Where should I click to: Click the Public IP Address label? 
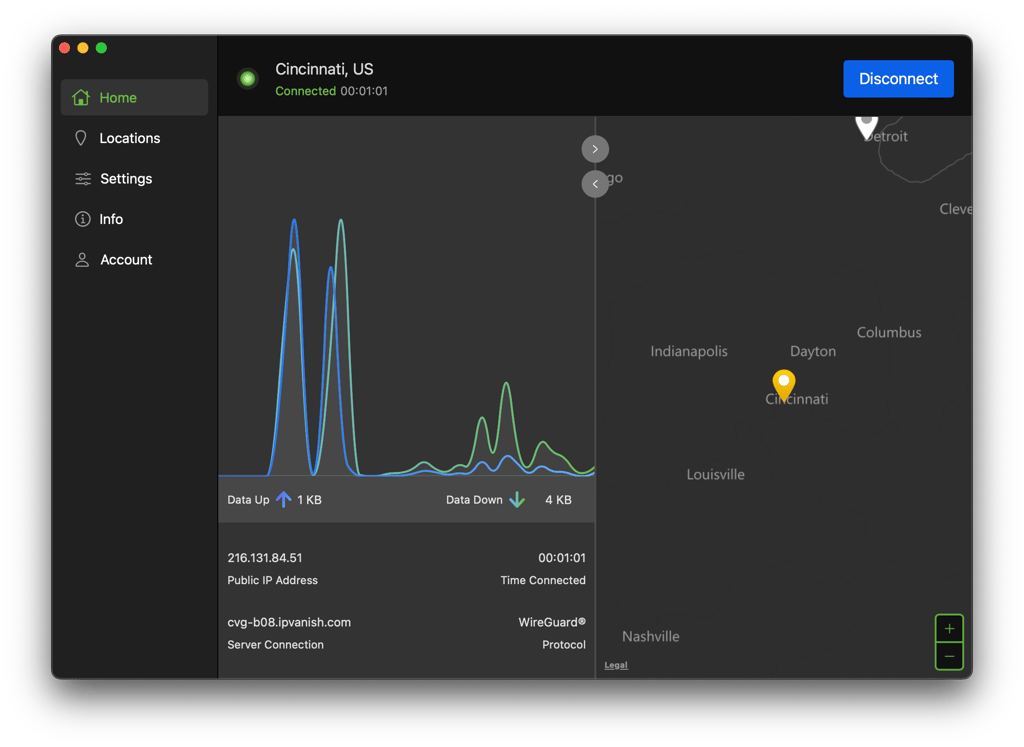click(x=272, y=580)
